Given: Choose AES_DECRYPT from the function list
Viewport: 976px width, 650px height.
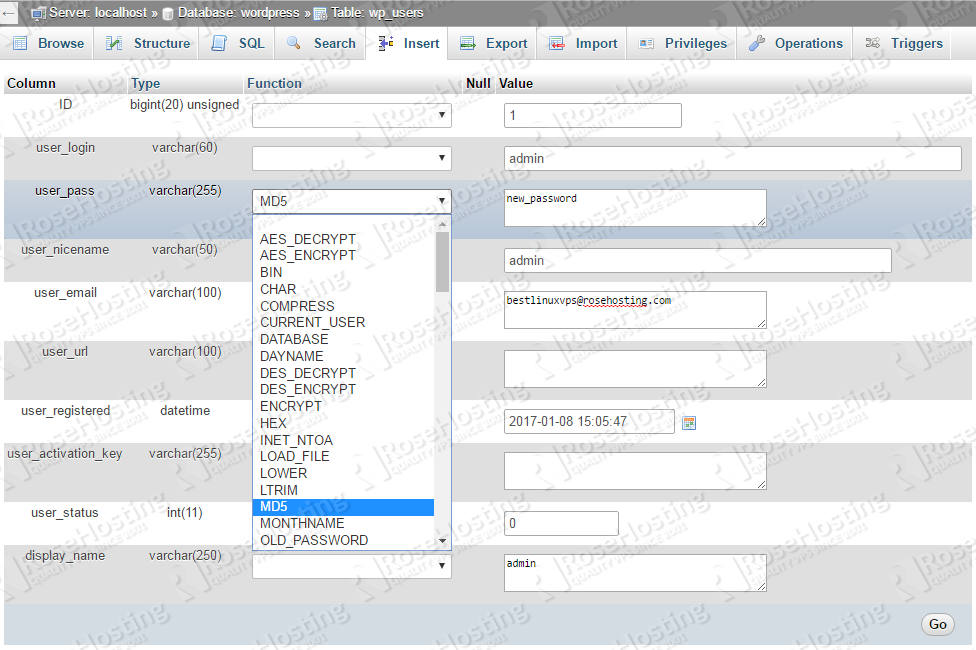Looking at the screenshot, I should [343, 239].
